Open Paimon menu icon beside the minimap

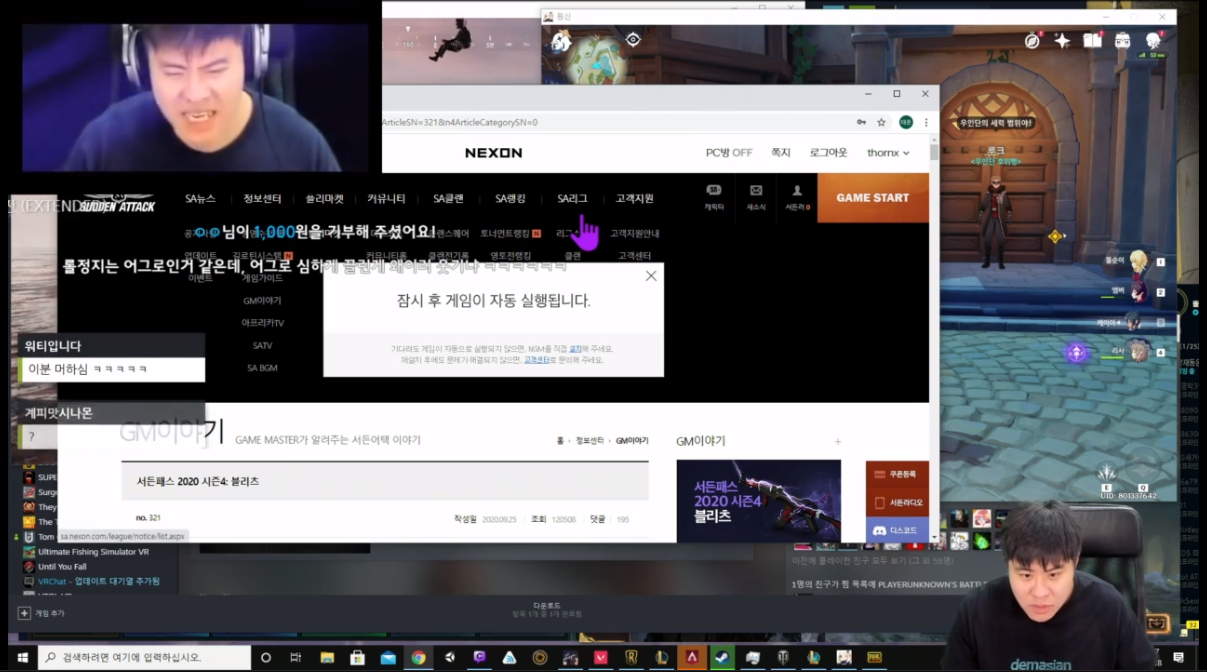pyautogui.click(x=561, y=41)
